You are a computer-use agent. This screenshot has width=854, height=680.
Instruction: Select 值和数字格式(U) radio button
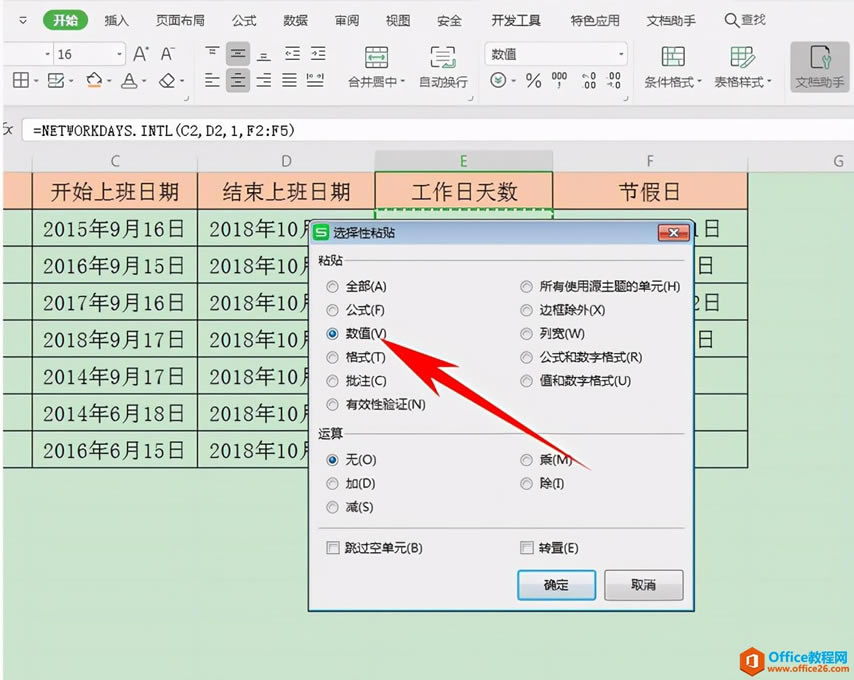click(526, 381)
